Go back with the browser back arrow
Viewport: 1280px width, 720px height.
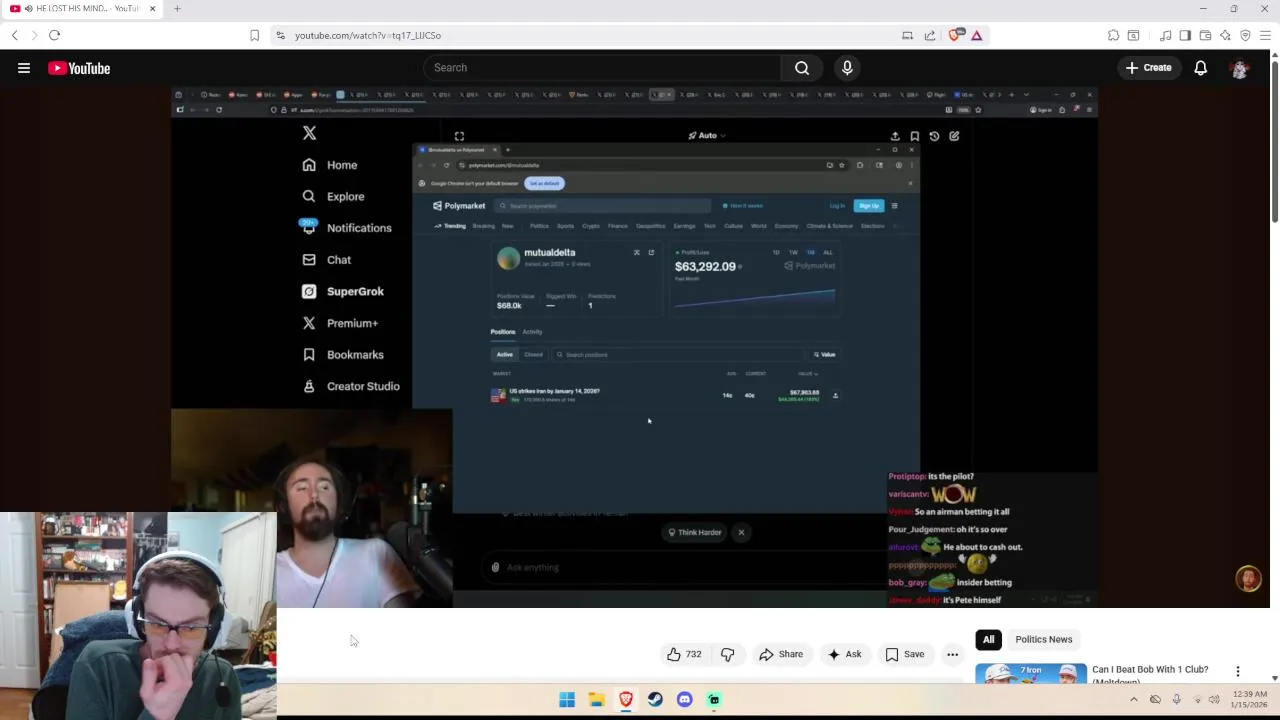pyautogui.click(x=15, y=35)
